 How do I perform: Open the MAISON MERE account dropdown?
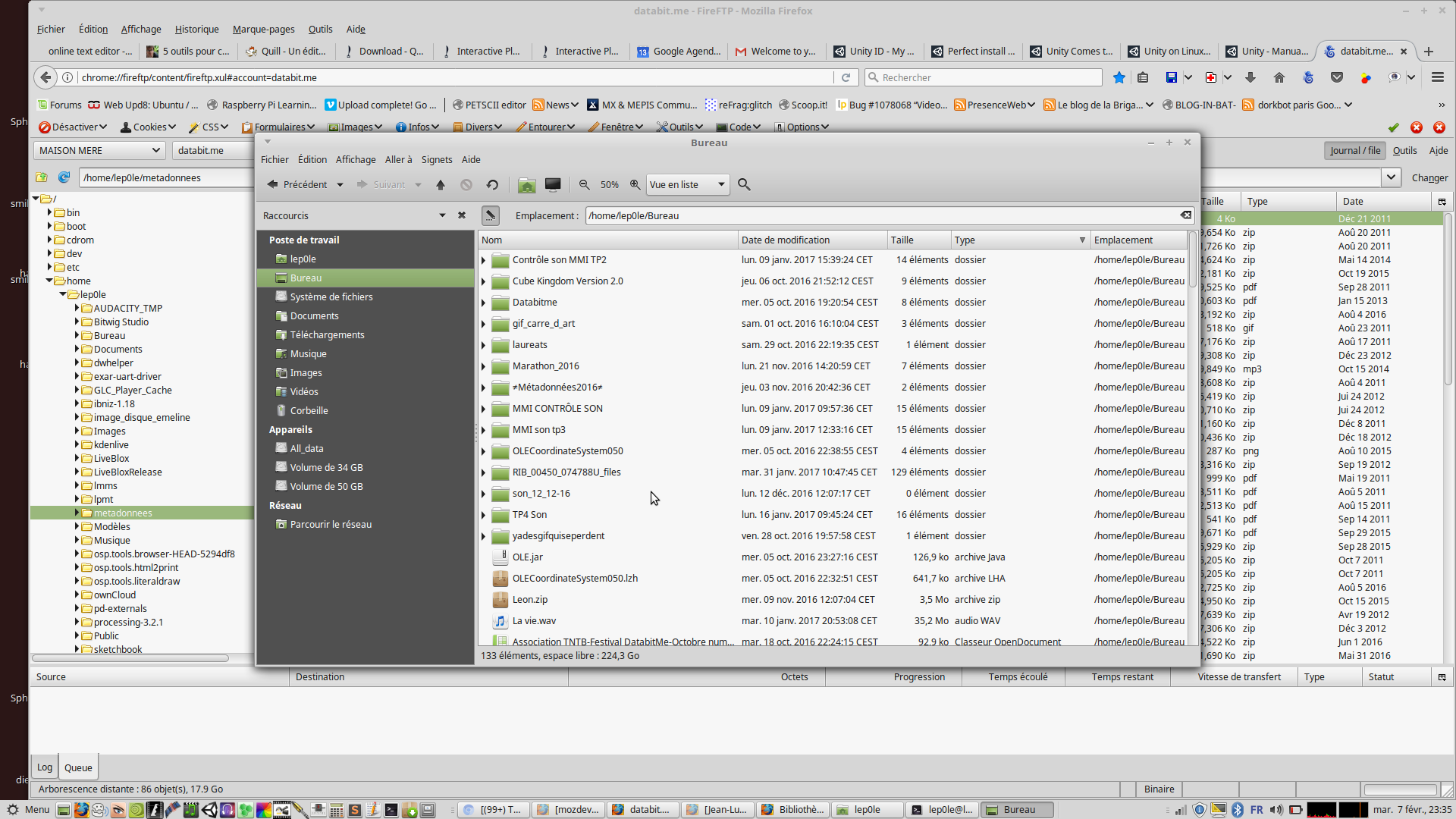click(99, 150)
